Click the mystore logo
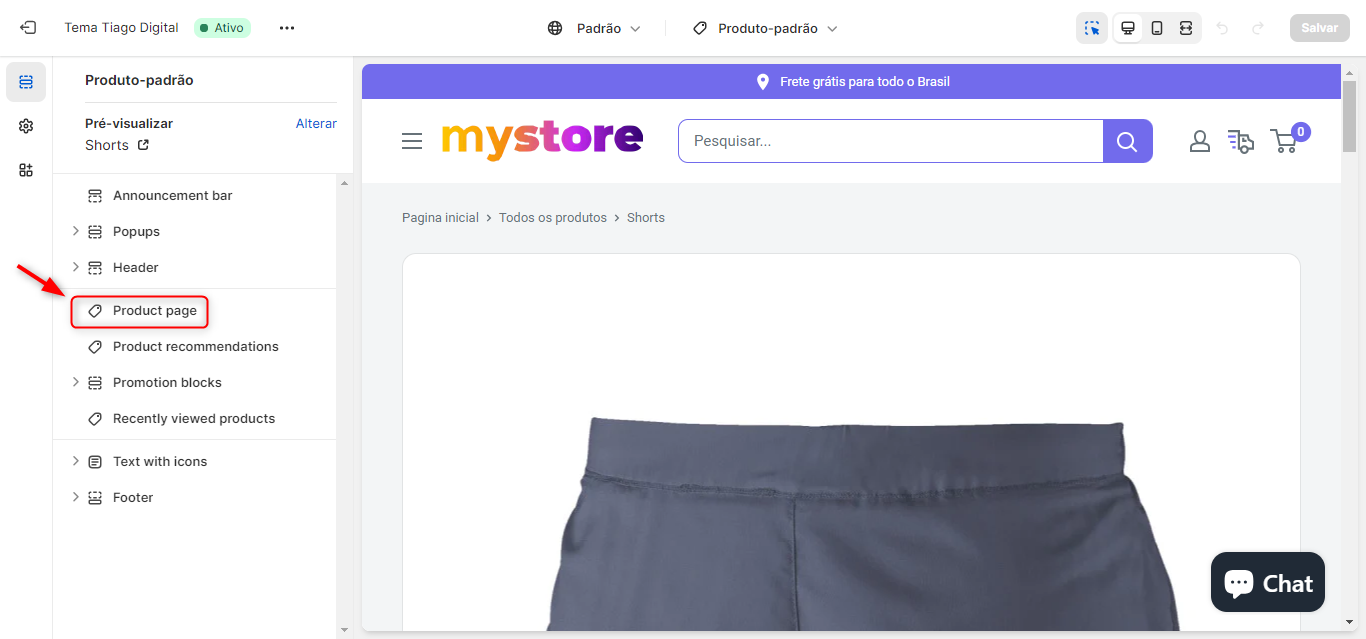Viewport: 1366px width, 639px height. (542, 140)
